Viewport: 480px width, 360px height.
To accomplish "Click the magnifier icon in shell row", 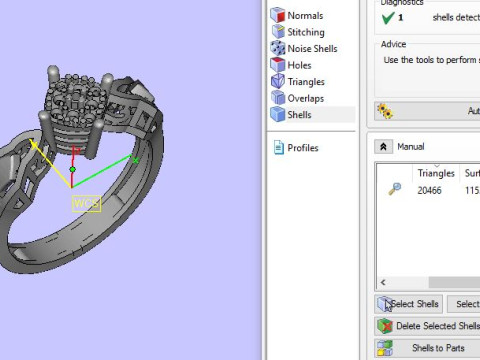I will point(395,189).
